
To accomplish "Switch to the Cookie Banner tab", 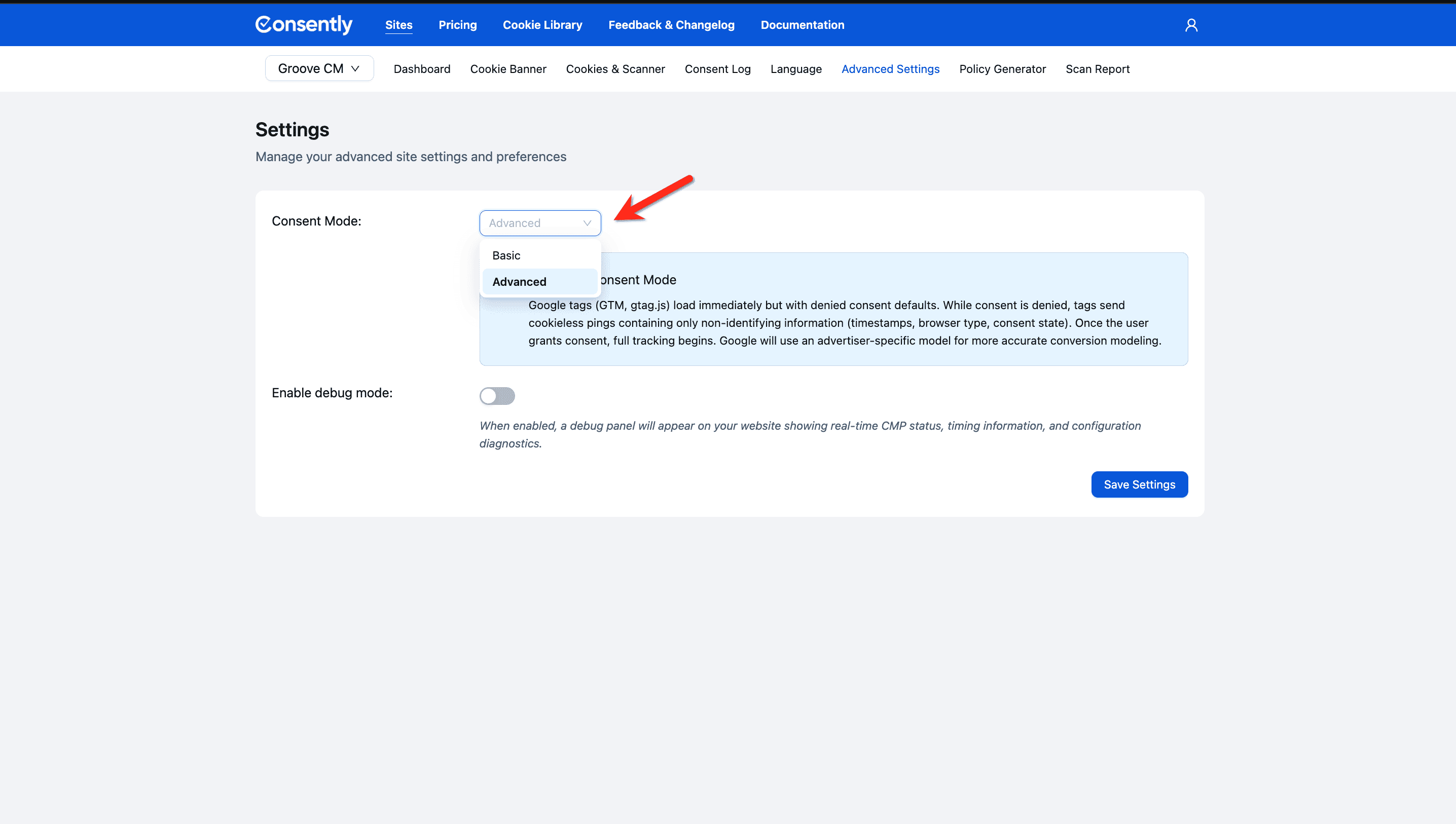I will click(508, 69).
